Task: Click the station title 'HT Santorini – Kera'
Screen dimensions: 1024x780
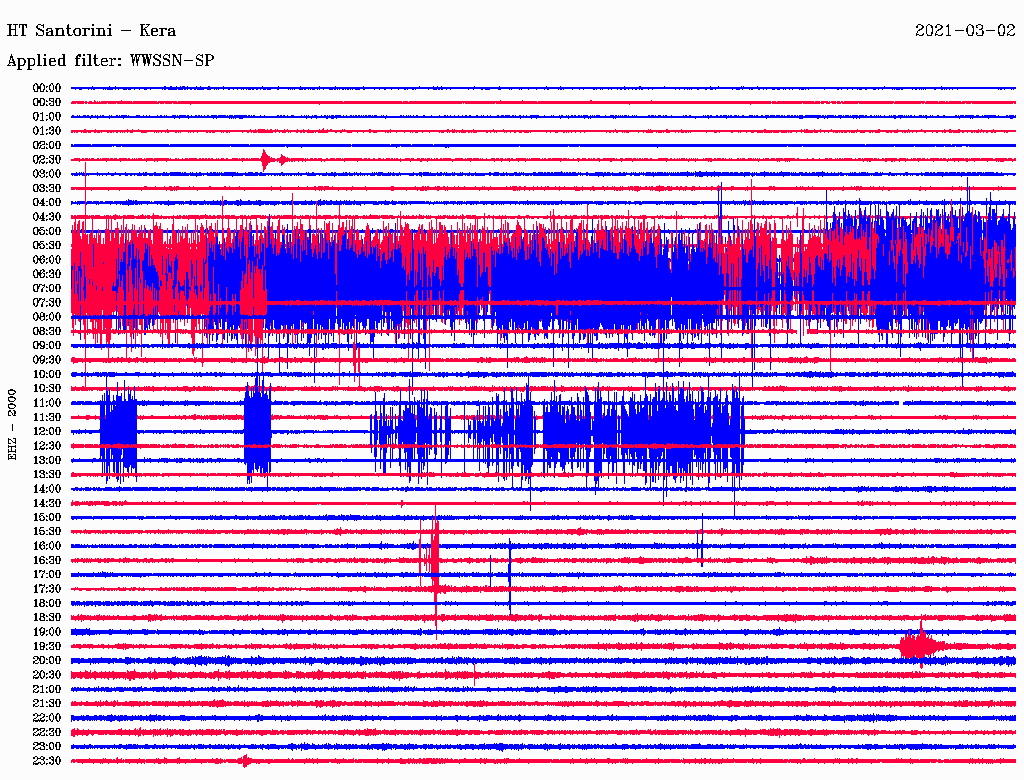Action: click(91, 31)
